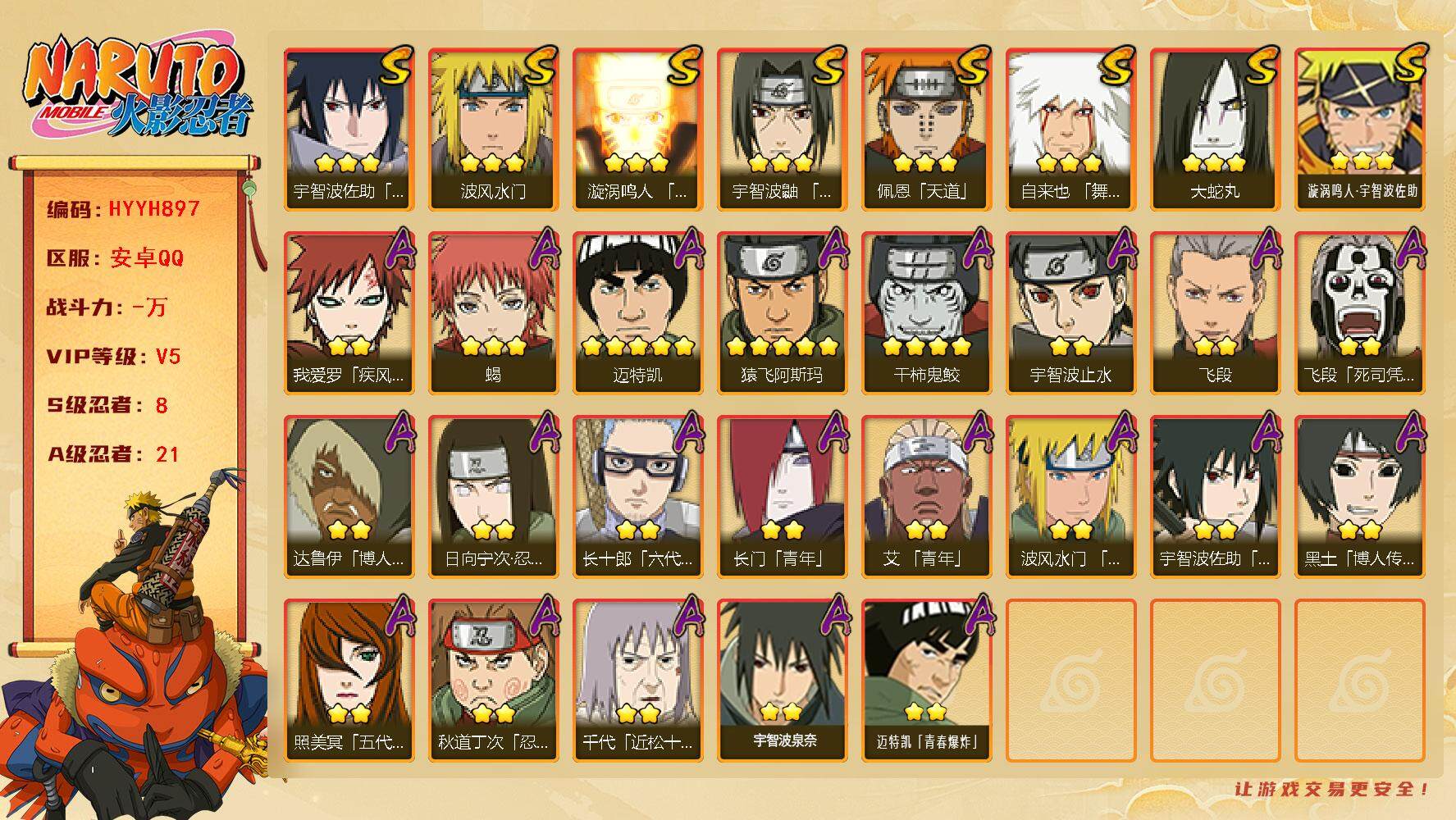Click the first empty ninja slot
Viewport: 1456px width, 820px height.
[1070, 681]
